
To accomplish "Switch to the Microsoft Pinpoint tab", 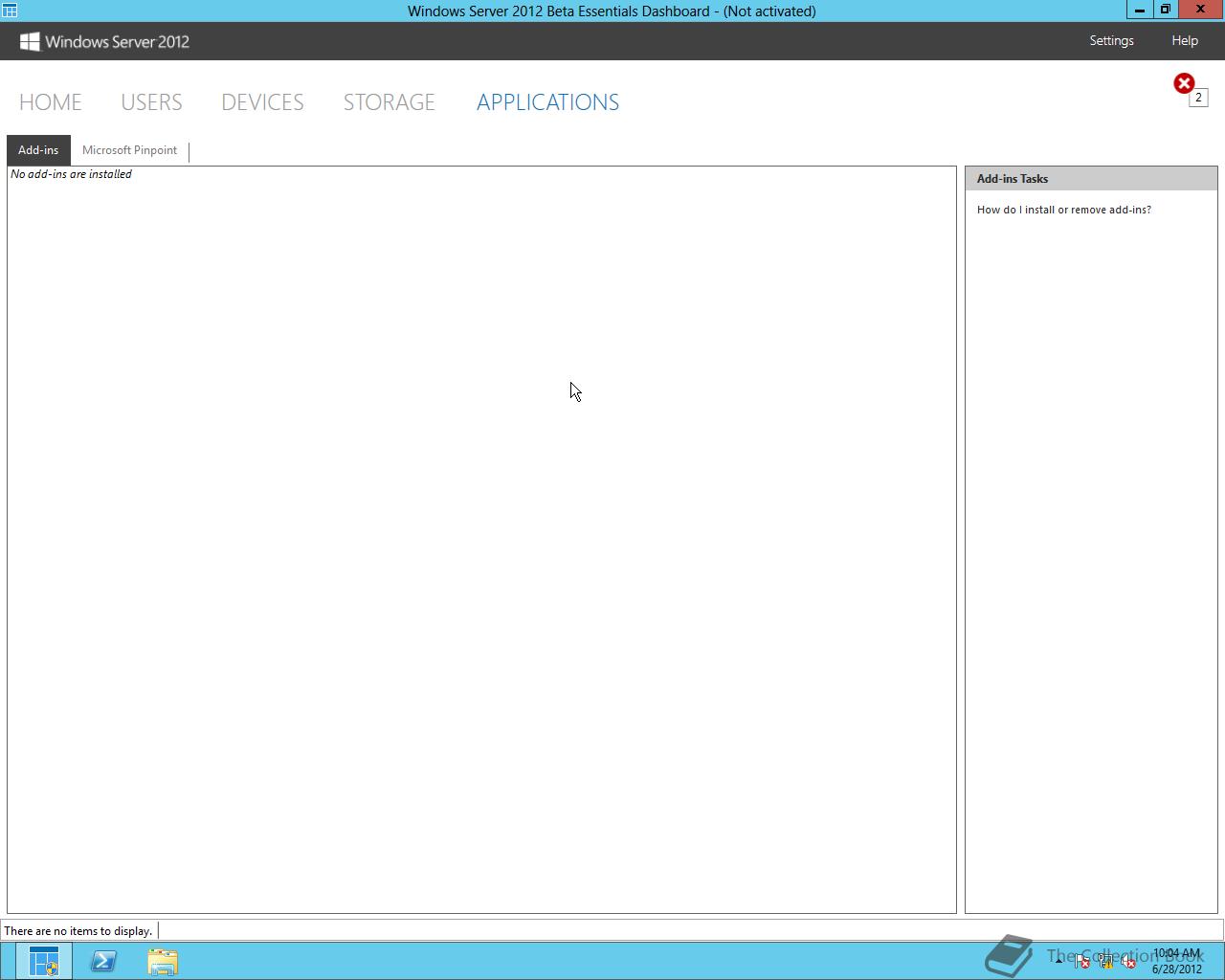I will pyautogui.click(x=129, y=150).
